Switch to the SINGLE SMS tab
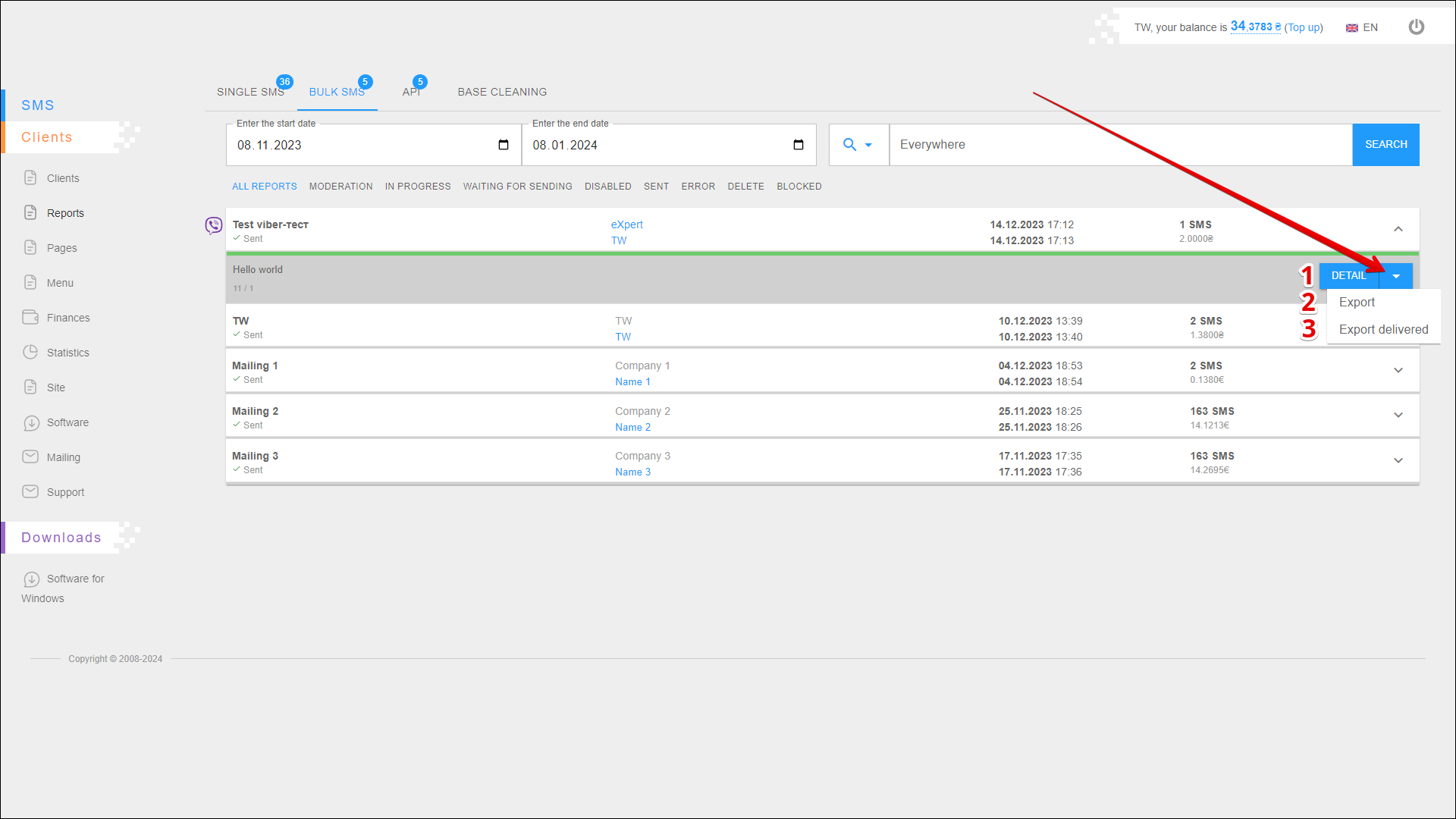Viewport: 1456px width, 819px height. (x=250, y=92)
